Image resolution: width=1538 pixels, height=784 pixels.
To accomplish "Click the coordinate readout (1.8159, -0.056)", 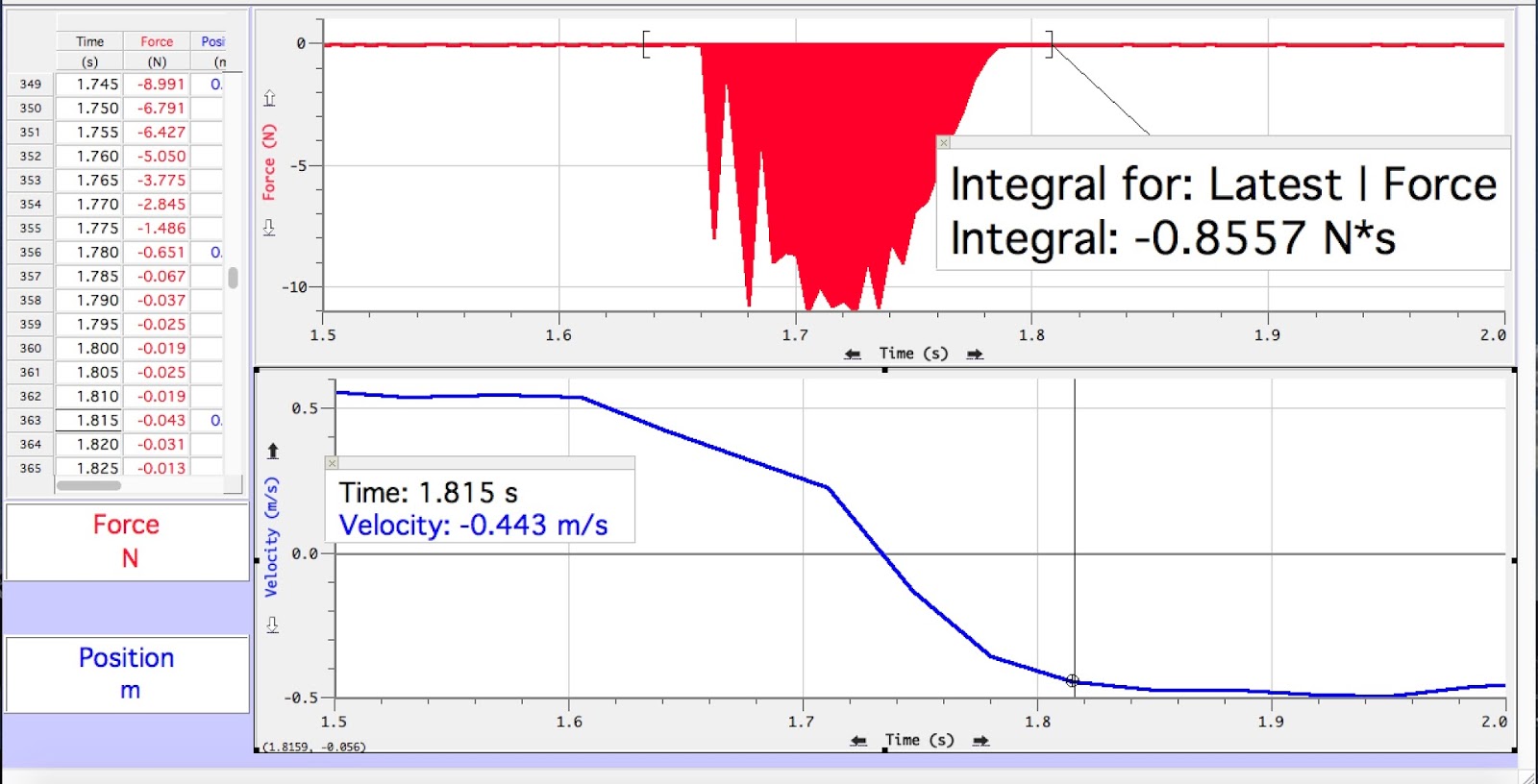I will point(314,747).
